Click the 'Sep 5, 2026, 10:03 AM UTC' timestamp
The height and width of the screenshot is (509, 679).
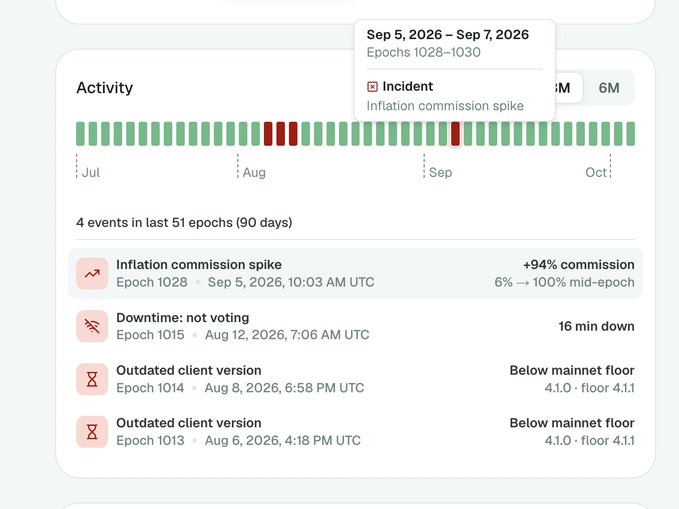291,282
